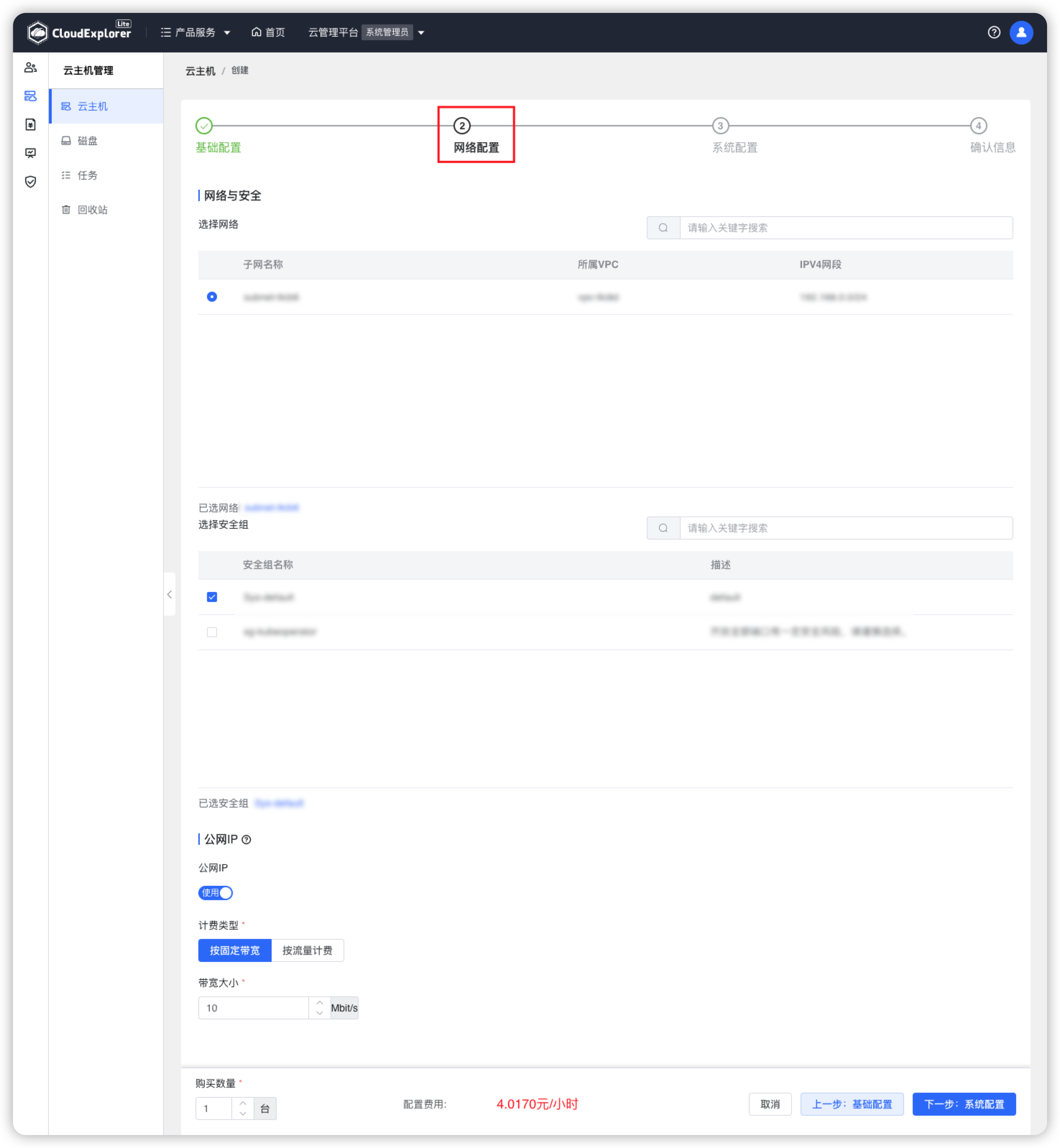The image size is (1060, 1148).
Task: Open the help question-mark icon
Action: point(994,33)
